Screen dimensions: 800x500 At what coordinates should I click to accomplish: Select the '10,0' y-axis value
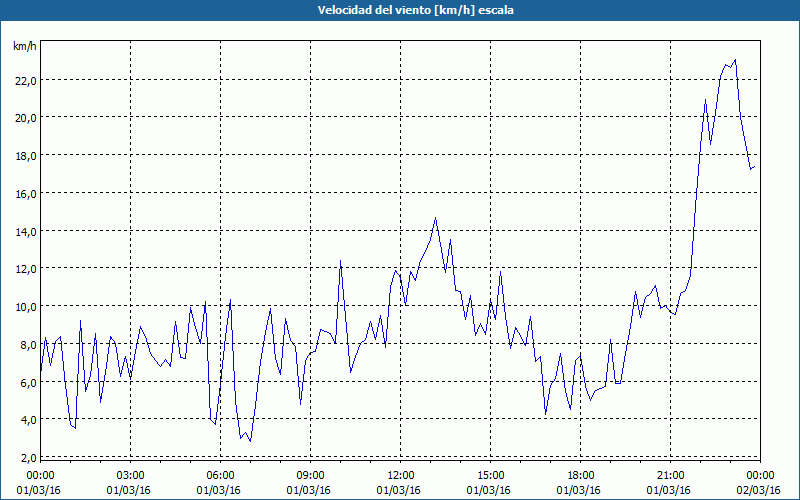[x=28, y=307]
